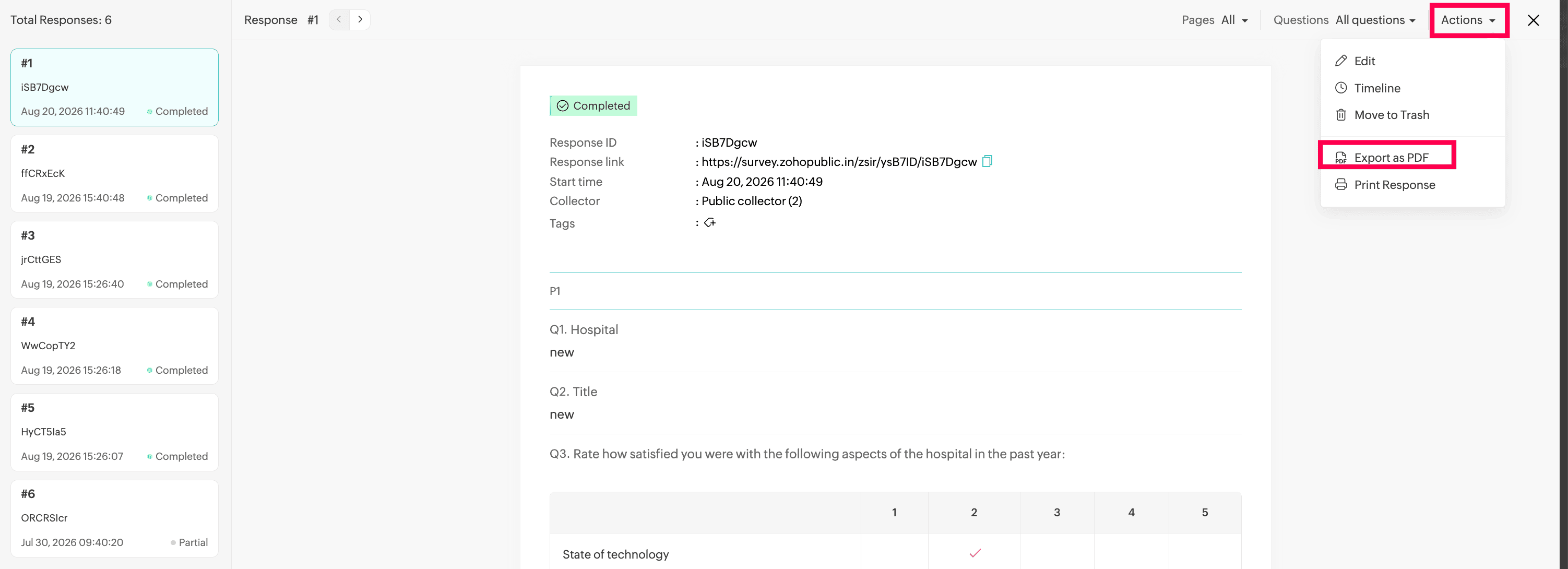1568x569 pixels.
Task: Go to next response arrow
Action: pyautogui.click(x=360, y=19)
